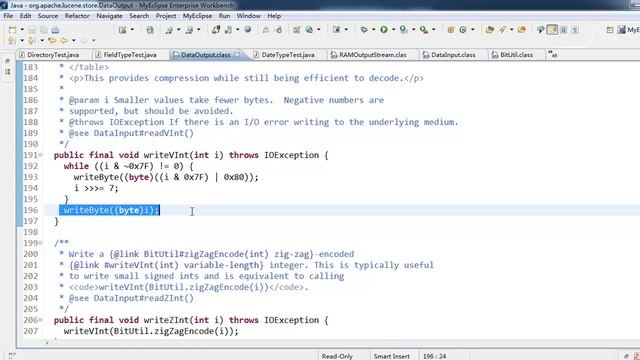Screen dimensions: 640x360
Task: Click the top icon in the left sidebar
Action: pyautogui.click(x=7, y=61)
